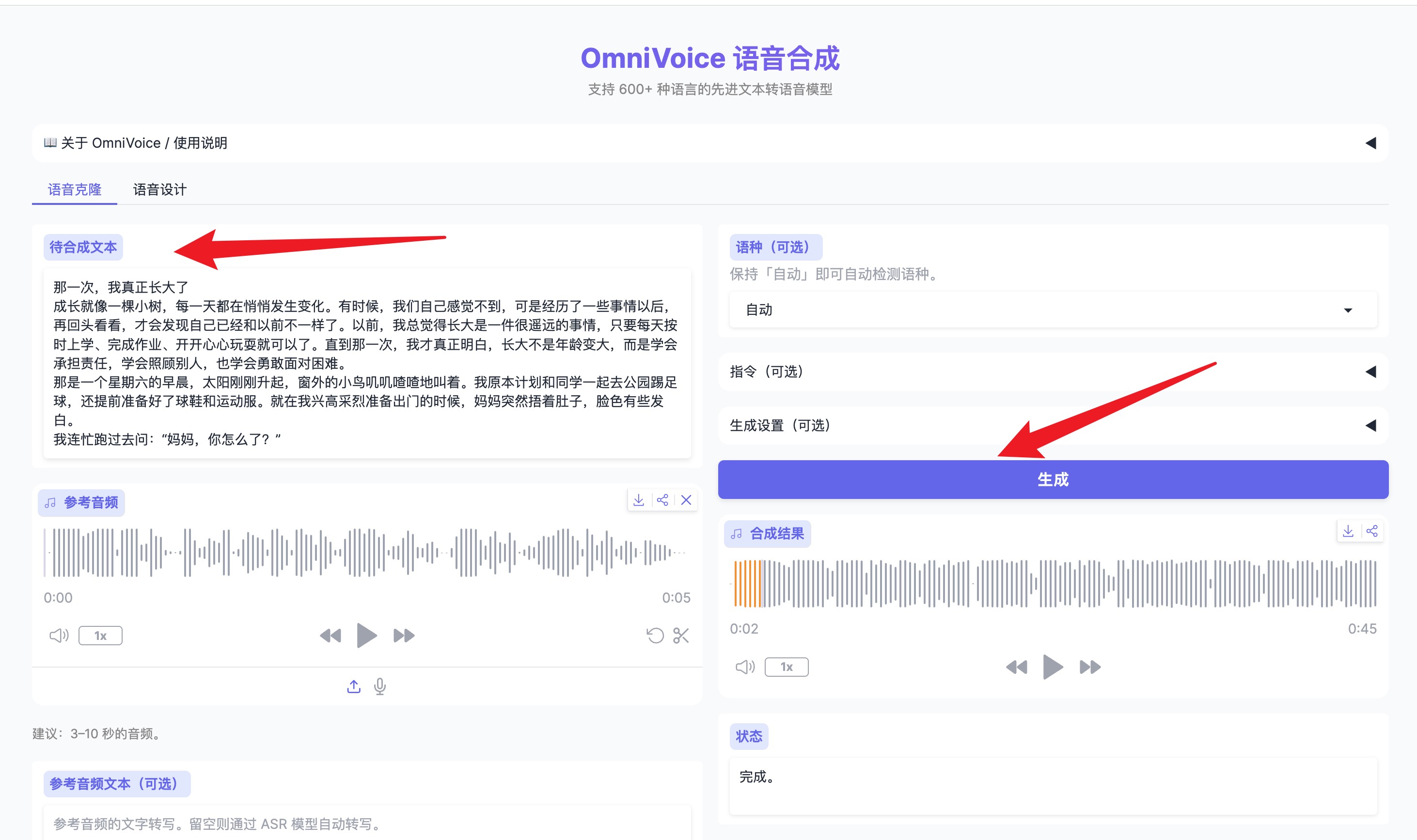Download the synthesized result audio
Image resolution: width=1417 pixels, height=840 pixels.
click(x=1348, y=531)
